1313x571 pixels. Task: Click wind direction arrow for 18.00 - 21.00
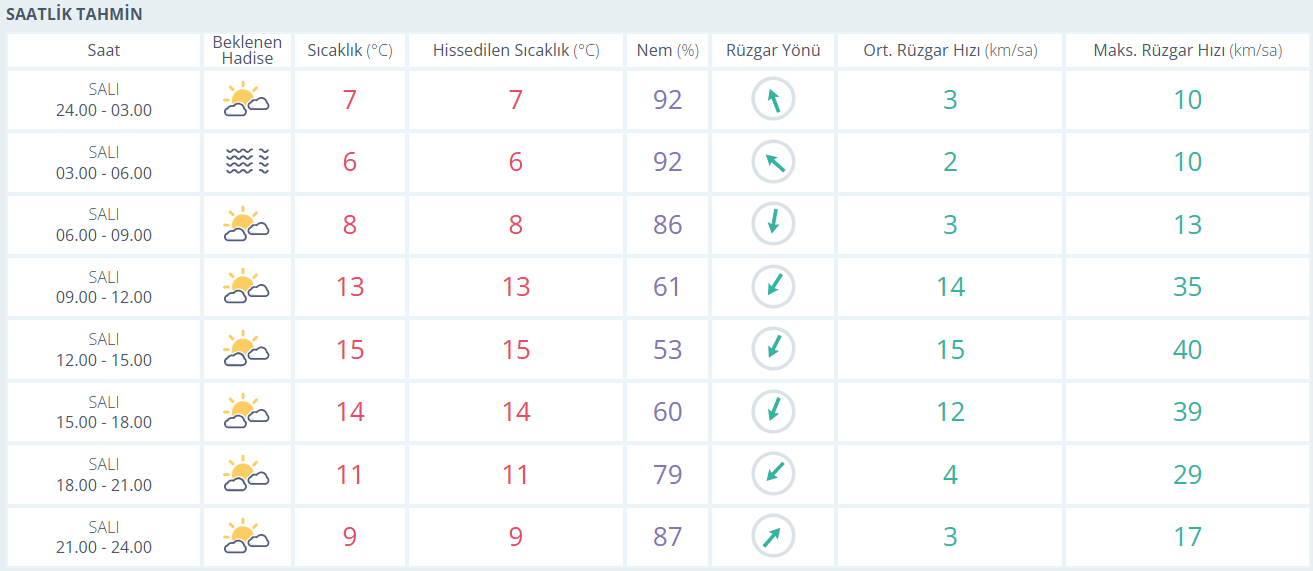coord(773,474)
